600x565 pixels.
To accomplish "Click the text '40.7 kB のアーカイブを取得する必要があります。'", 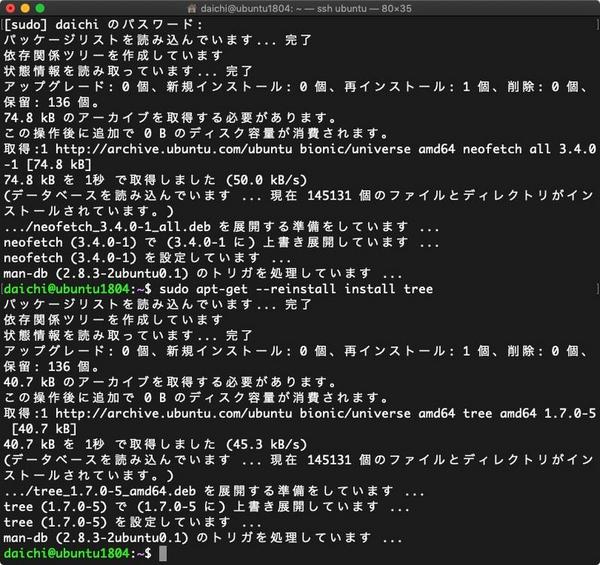I will pos(170,382).
